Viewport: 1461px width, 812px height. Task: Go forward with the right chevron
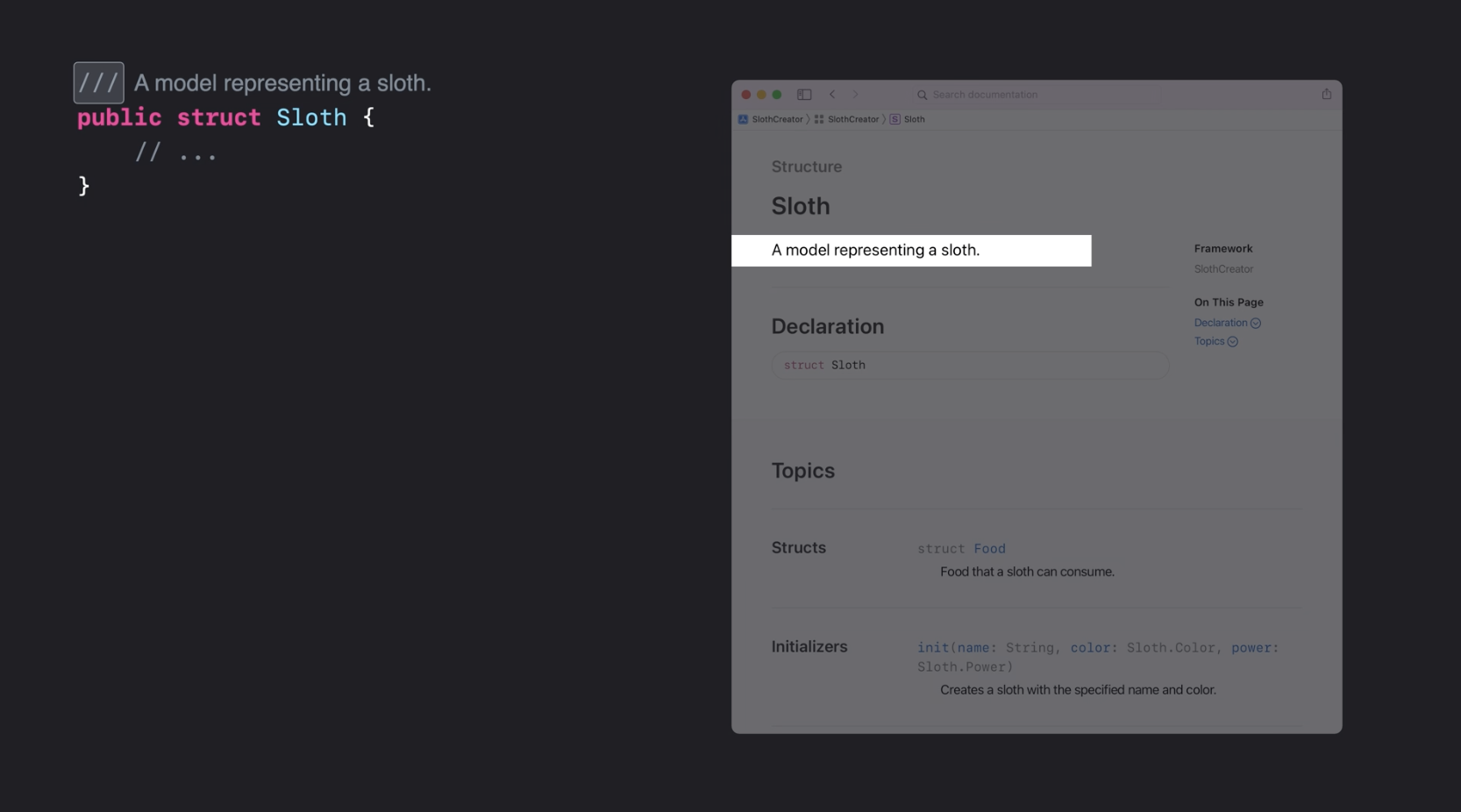[x=855, y=94]
